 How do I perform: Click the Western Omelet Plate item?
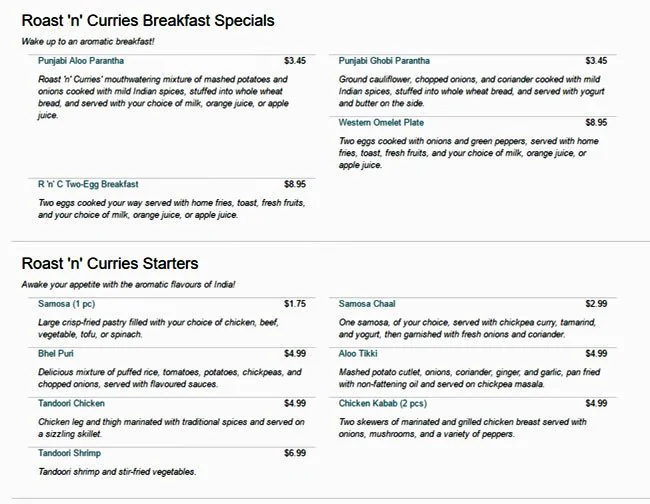pyautogui.click(x=381, y=123)
